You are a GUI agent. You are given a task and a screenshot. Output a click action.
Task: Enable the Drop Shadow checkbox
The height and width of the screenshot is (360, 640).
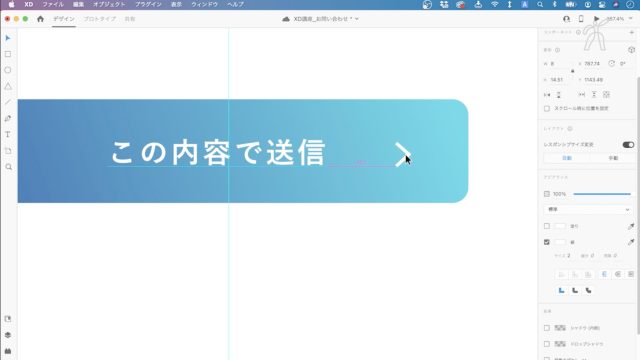tap(547, 344)
